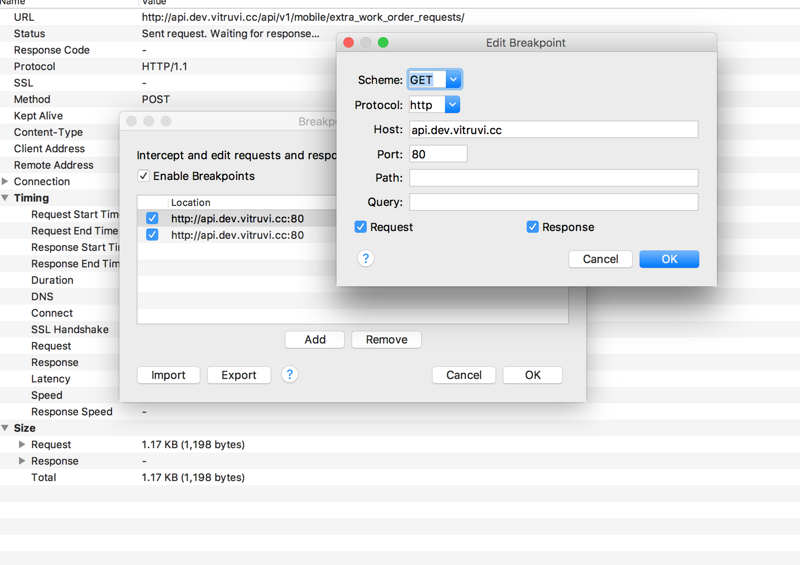Click the Location column header
The width and height of the screenshot is (800, 565).
pyautogui.click(x=190, y=202)
